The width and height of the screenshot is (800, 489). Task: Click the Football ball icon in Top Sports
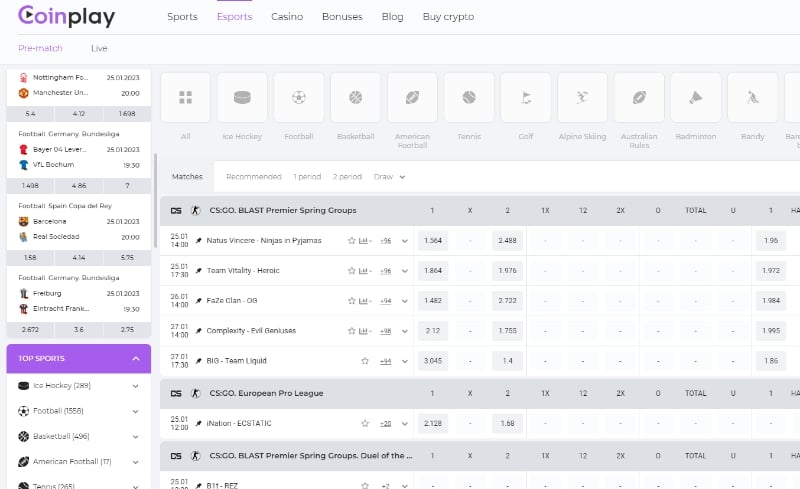coord(23,411)
